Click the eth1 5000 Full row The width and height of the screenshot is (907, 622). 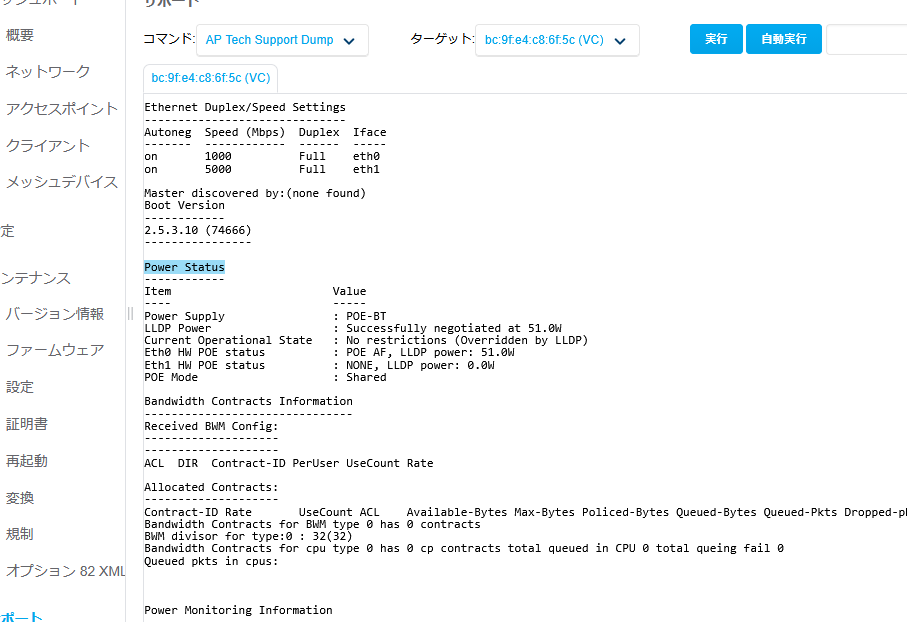coord(262,170)
